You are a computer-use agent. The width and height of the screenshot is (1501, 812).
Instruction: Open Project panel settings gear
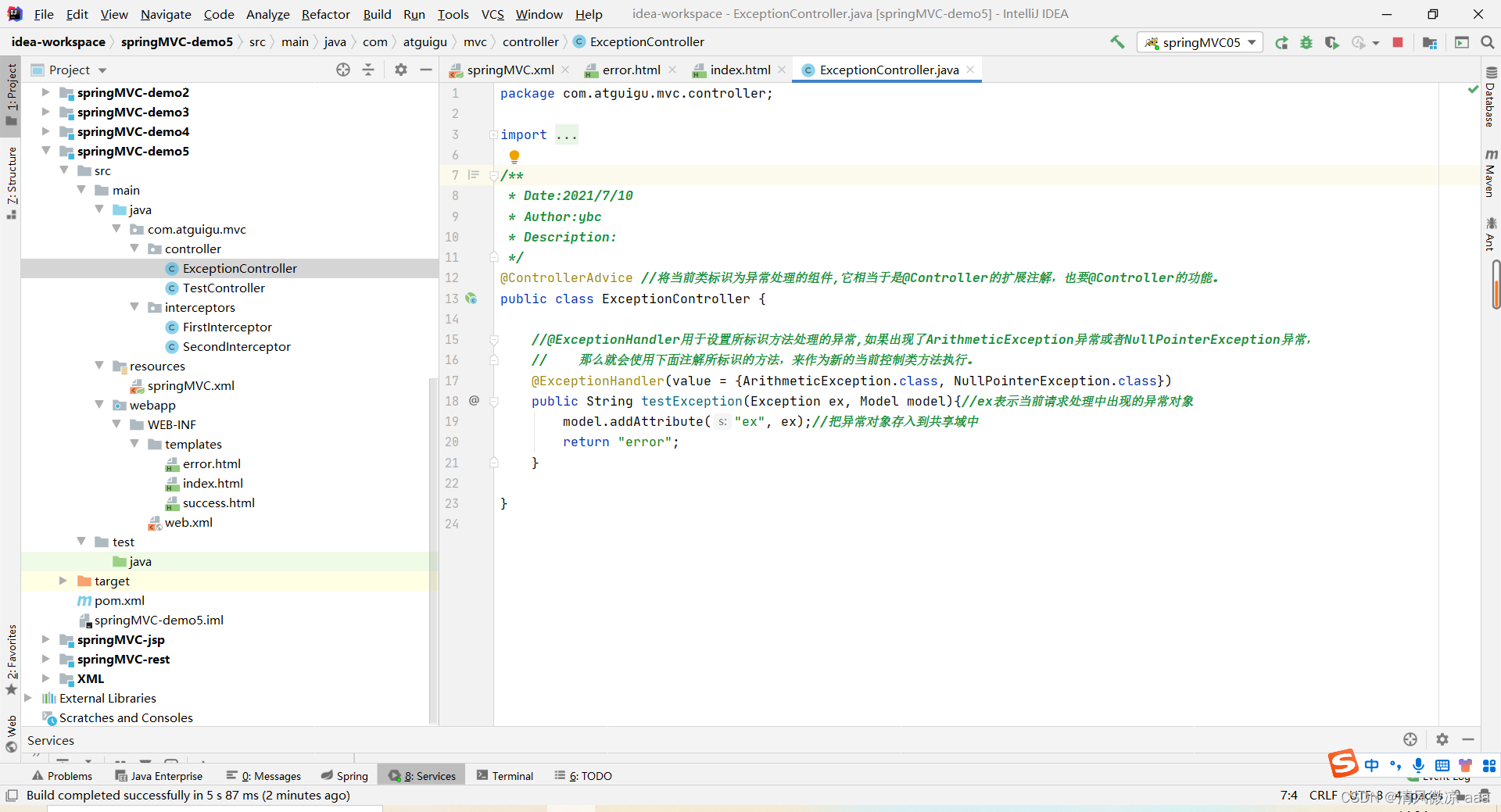pos(401,70)
